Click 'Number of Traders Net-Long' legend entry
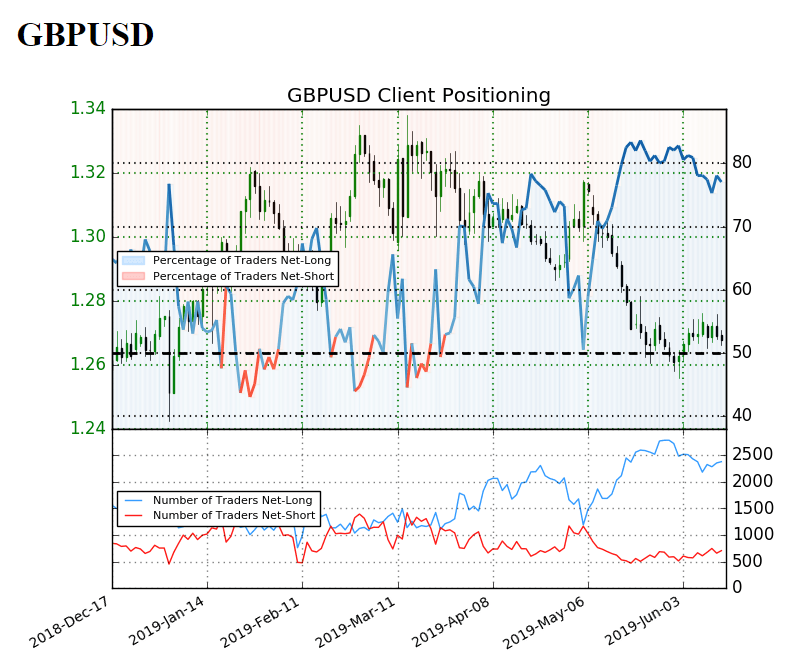Image resolution: width=787 pixels, height=663 pixels. (230, 500)
